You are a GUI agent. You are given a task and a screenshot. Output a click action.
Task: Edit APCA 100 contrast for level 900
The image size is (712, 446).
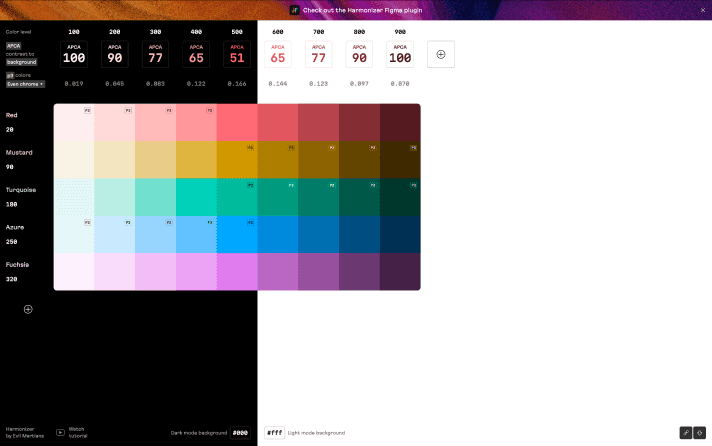[x=400, y=55]
